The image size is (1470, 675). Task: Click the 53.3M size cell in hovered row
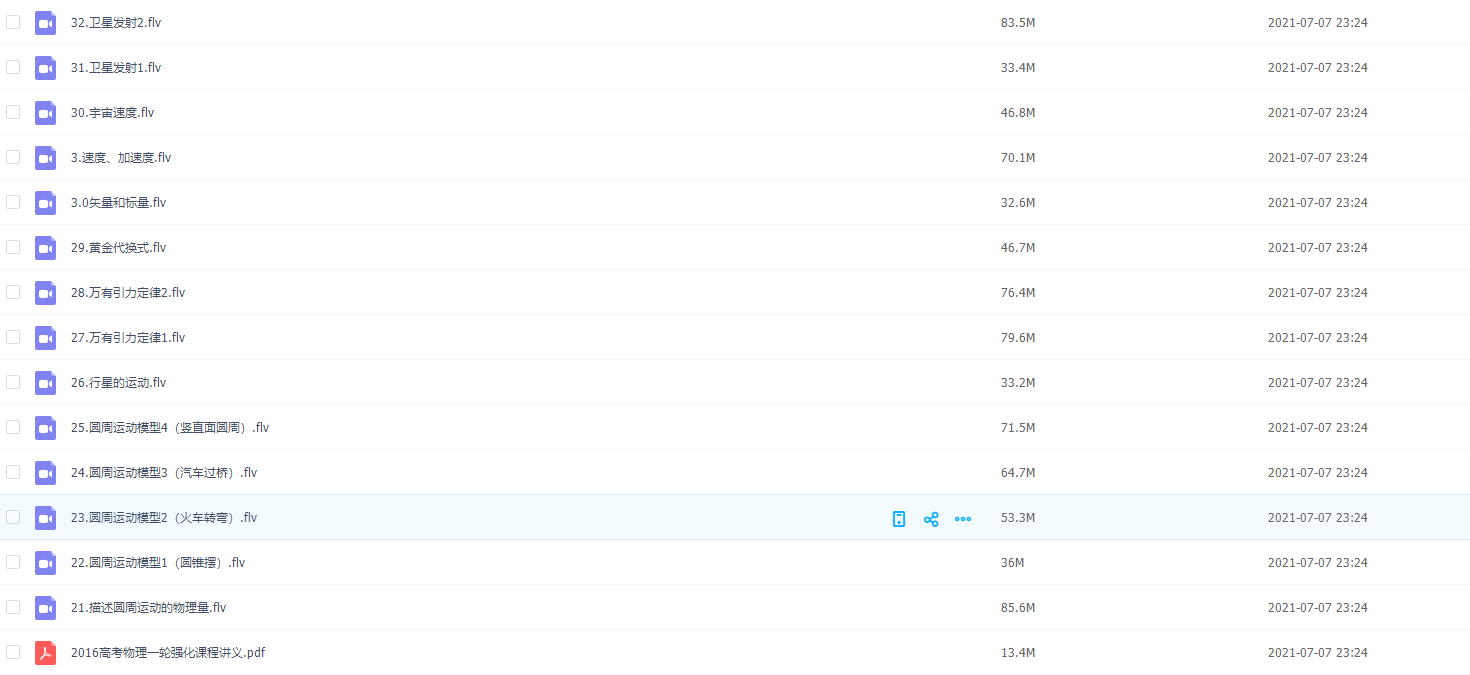pos(1018,518)
